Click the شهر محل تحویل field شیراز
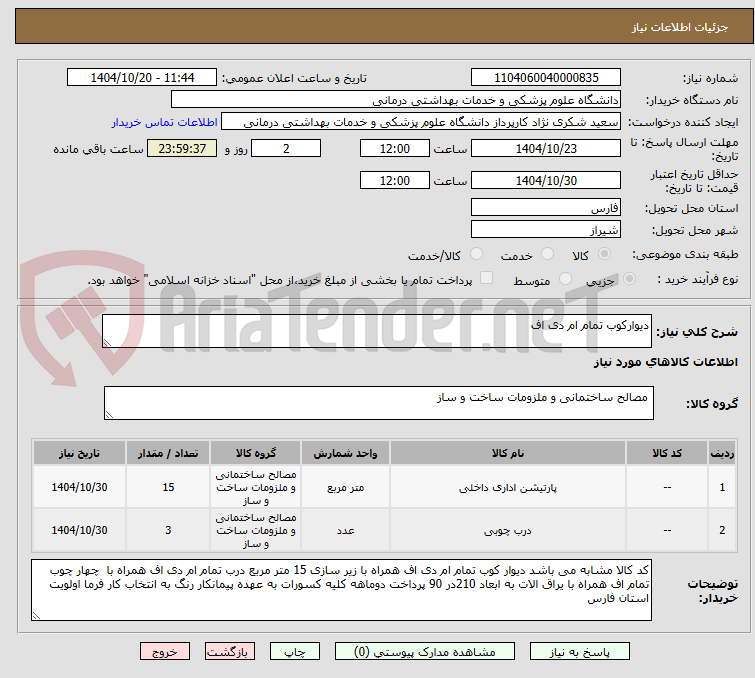The image size is (755, 678). (x=546, y=230)
